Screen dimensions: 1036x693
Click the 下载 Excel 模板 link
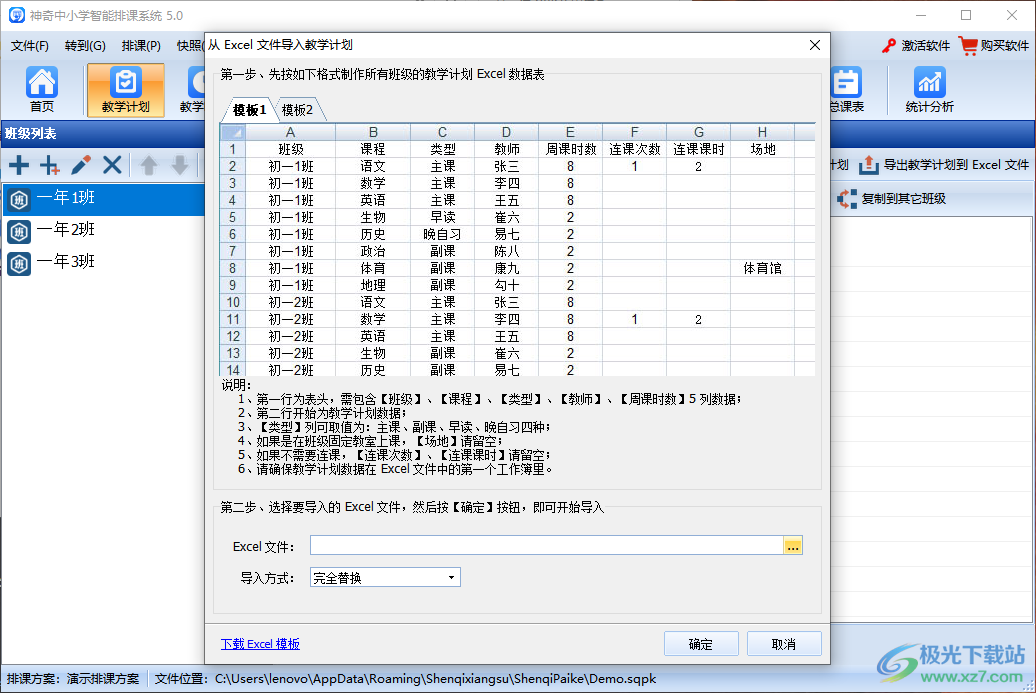click(x=260, y=644)
